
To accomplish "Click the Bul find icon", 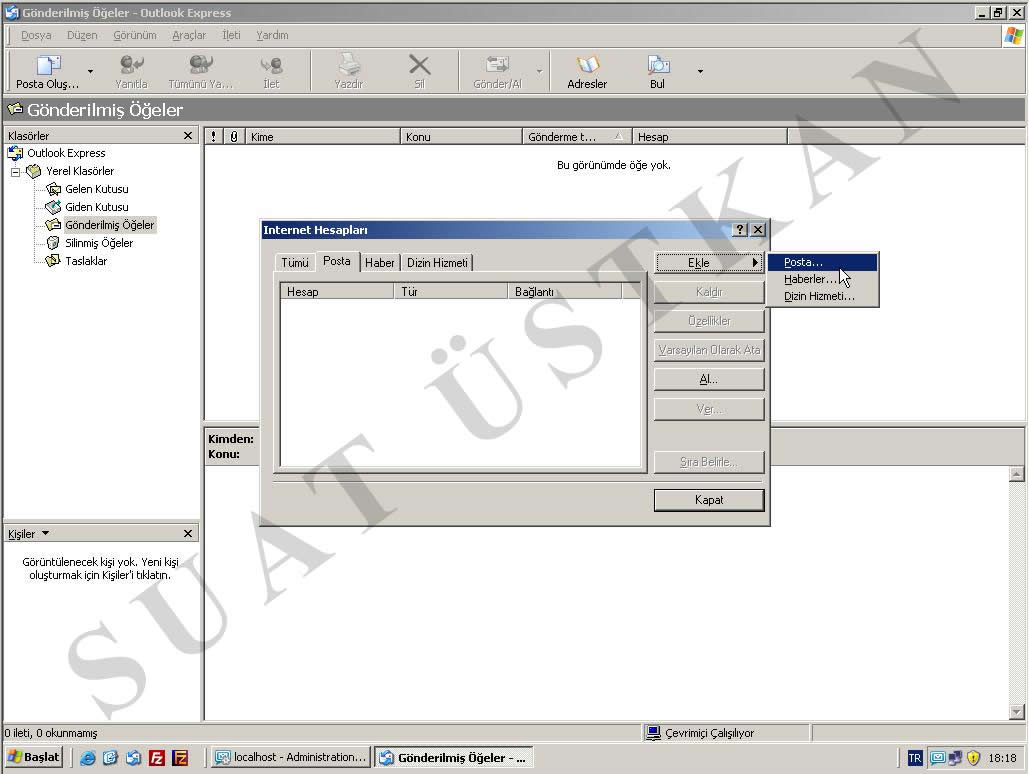I will [658, 64].
